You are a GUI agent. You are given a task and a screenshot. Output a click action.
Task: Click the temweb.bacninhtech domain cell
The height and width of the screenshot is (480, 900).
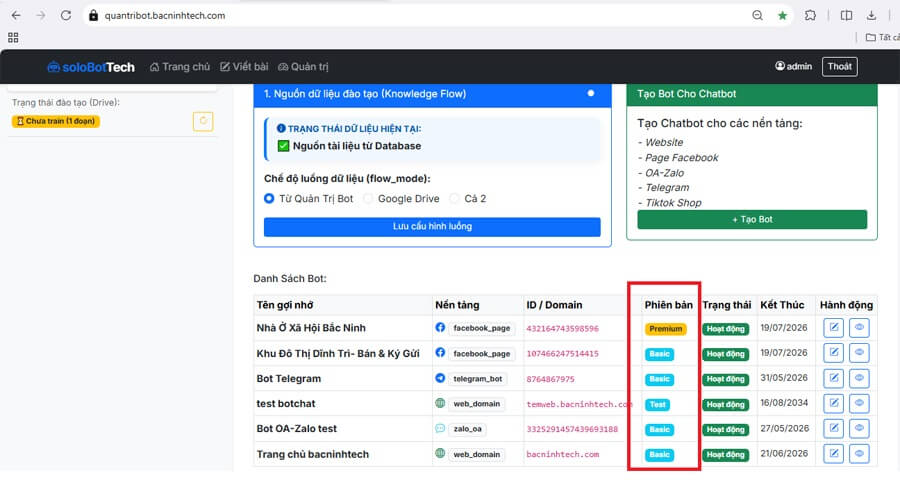(579, 404)
